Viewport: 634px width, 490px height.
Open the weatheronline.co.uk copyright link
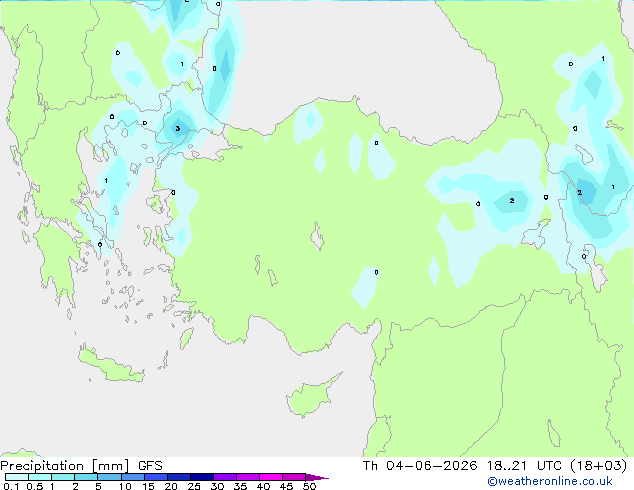pyautogui.click(x=550, y=481)
